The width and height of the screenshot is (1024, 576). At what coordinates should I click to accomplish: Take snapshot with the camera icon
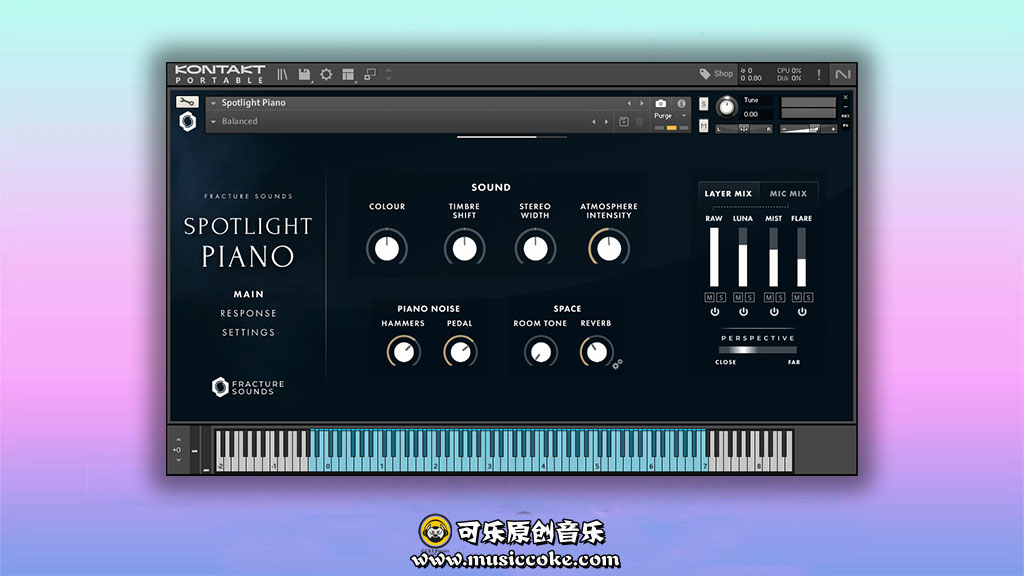(x=661, y=103)
